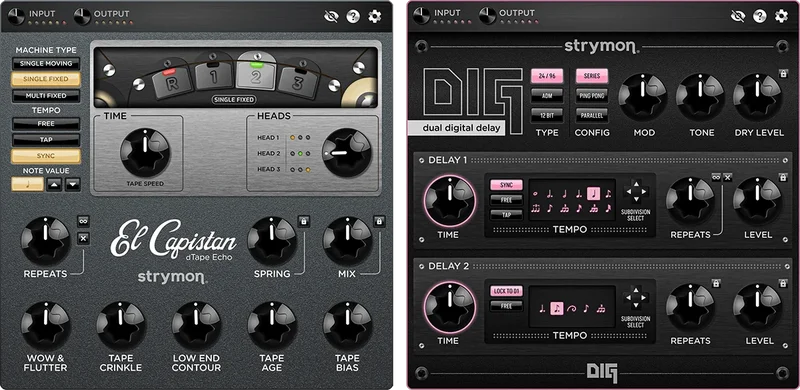The image size is (800, 390).
Task: Click the Tape Crinkle knob
Action: (121, 326)
